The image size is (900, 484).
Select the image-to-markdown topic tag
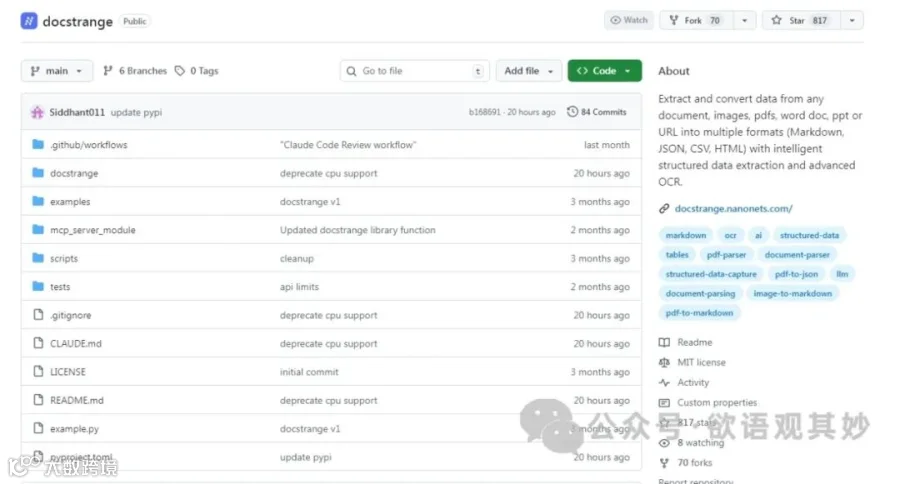[793, 293]
